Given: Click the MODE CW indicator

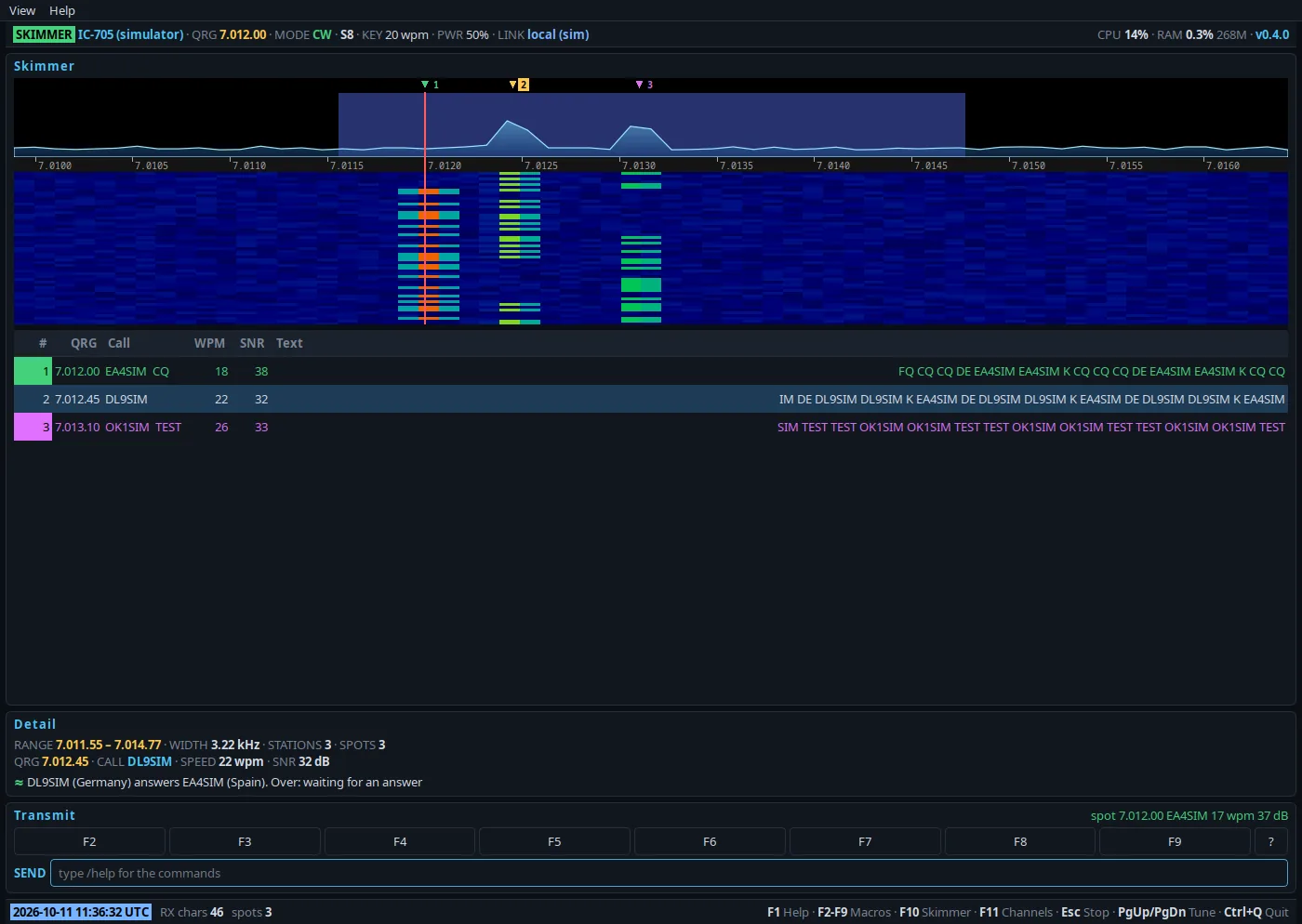Looking at the screenshot, I should click(303, 34).
